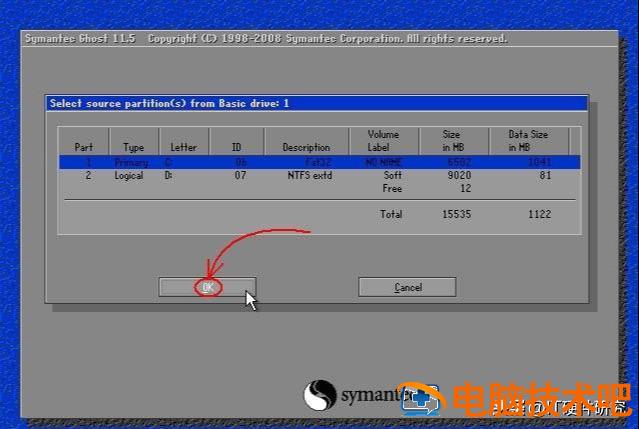Click the Free space label
The height and width of the screenshot is (429, 639).
coord(392,189)
